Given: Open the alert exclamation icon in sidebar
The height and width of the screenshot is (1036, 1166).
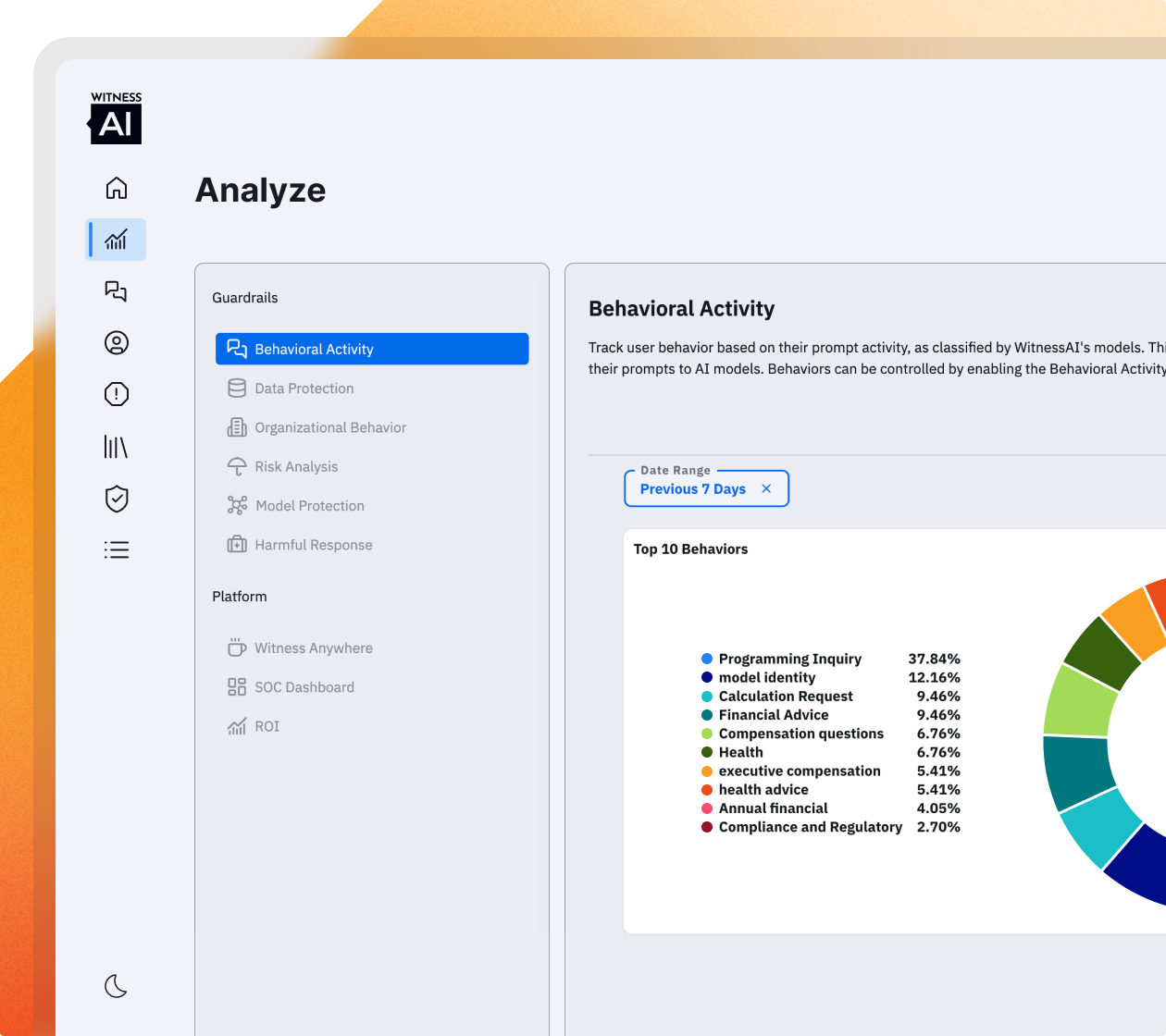Looking at the screenshot, I should click(x=117, y=395).
